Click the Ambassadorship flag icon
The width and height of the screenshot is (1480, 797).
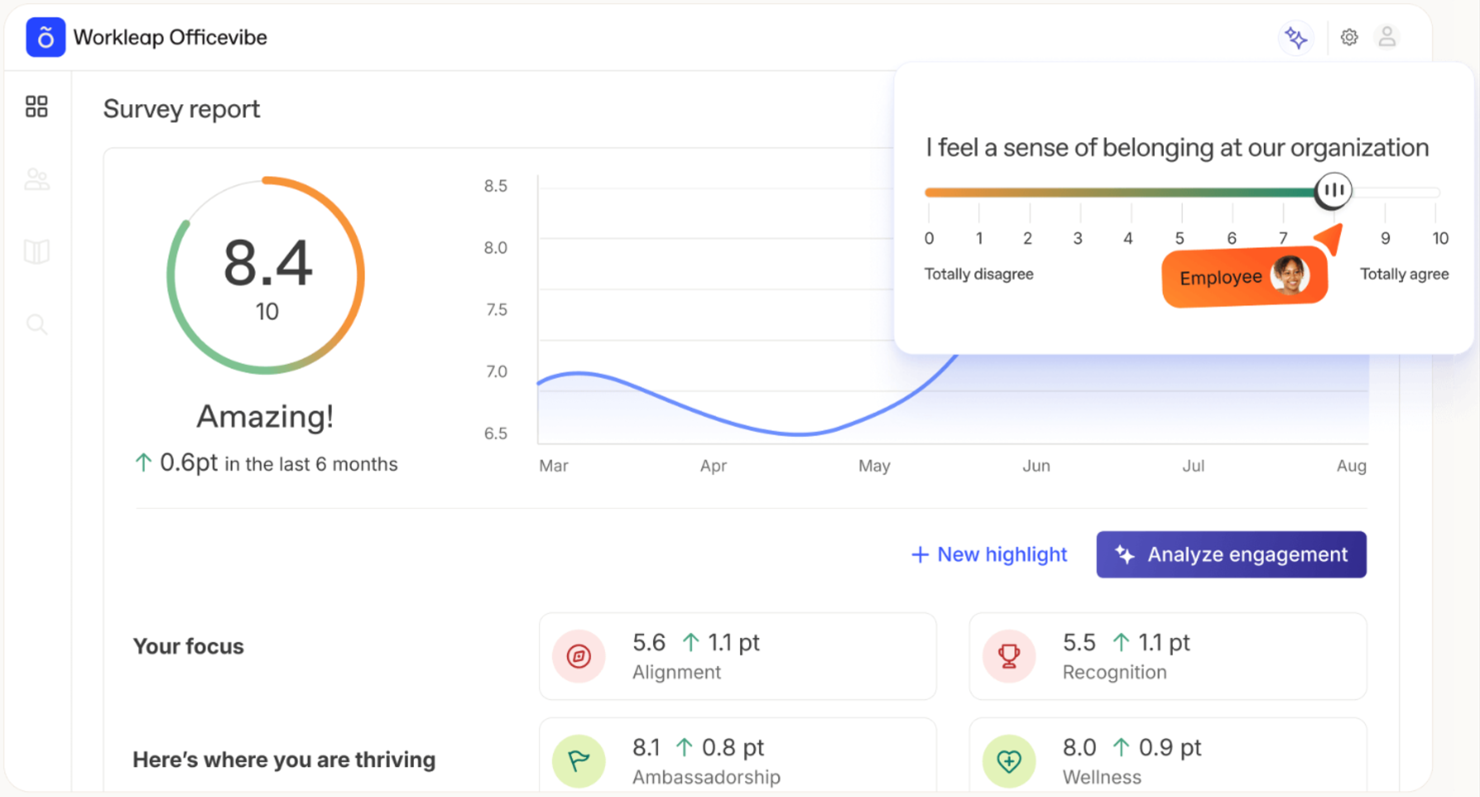point(579,761)
